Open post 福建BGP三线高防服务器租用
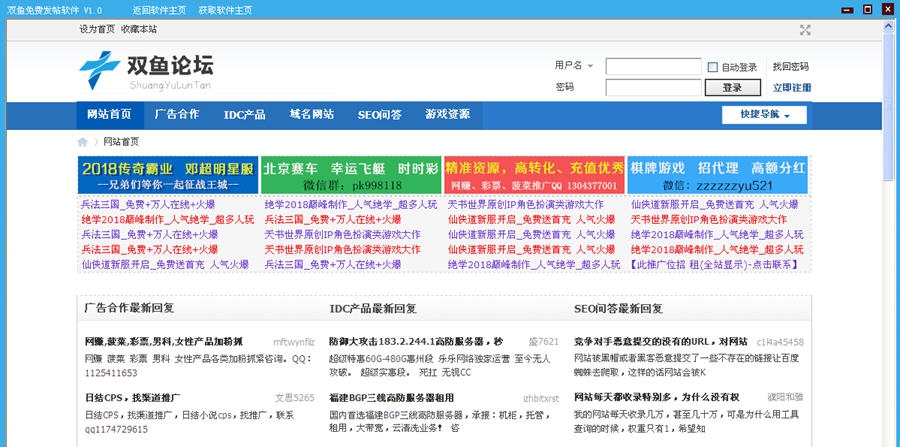Viewport: 900px width, 447px height. pos(391,398)
